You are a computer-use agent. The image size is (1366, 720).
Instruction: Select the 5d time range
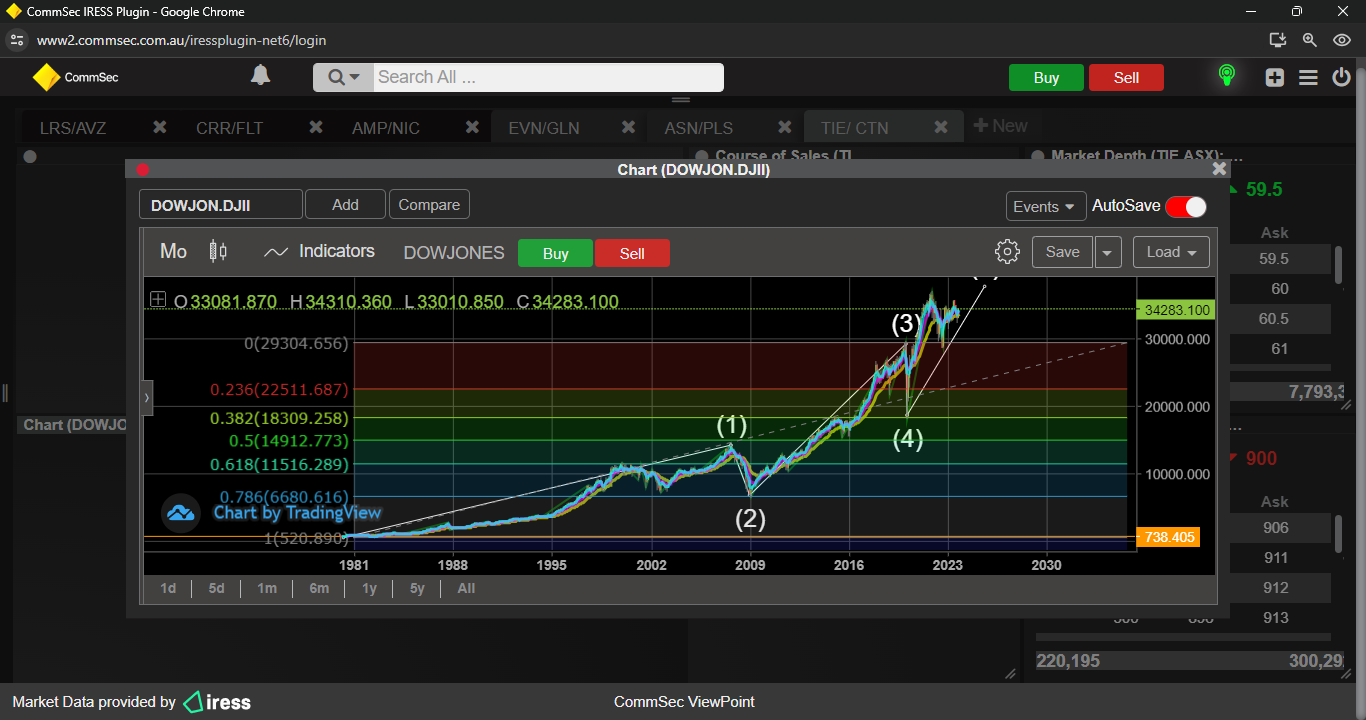point(216,588)
